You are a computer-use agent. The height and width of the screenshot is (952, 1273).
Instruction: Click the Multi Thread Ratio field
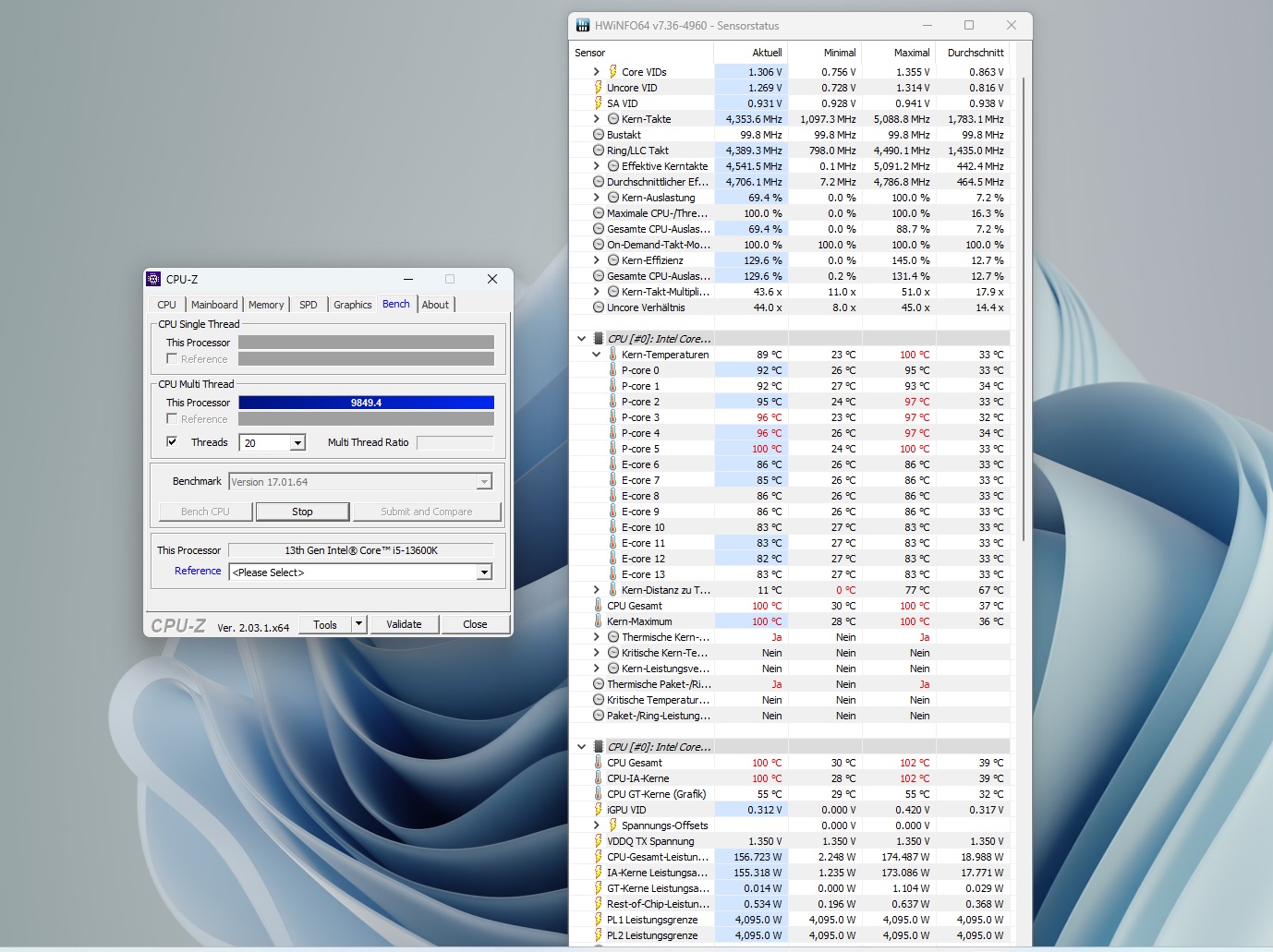455,442
